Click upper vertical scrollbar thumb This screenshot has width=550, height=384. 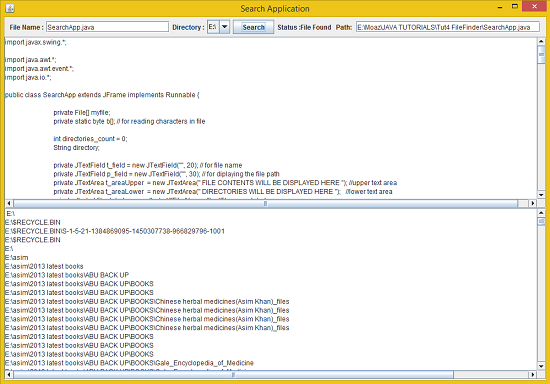click(x=541, y=55)
